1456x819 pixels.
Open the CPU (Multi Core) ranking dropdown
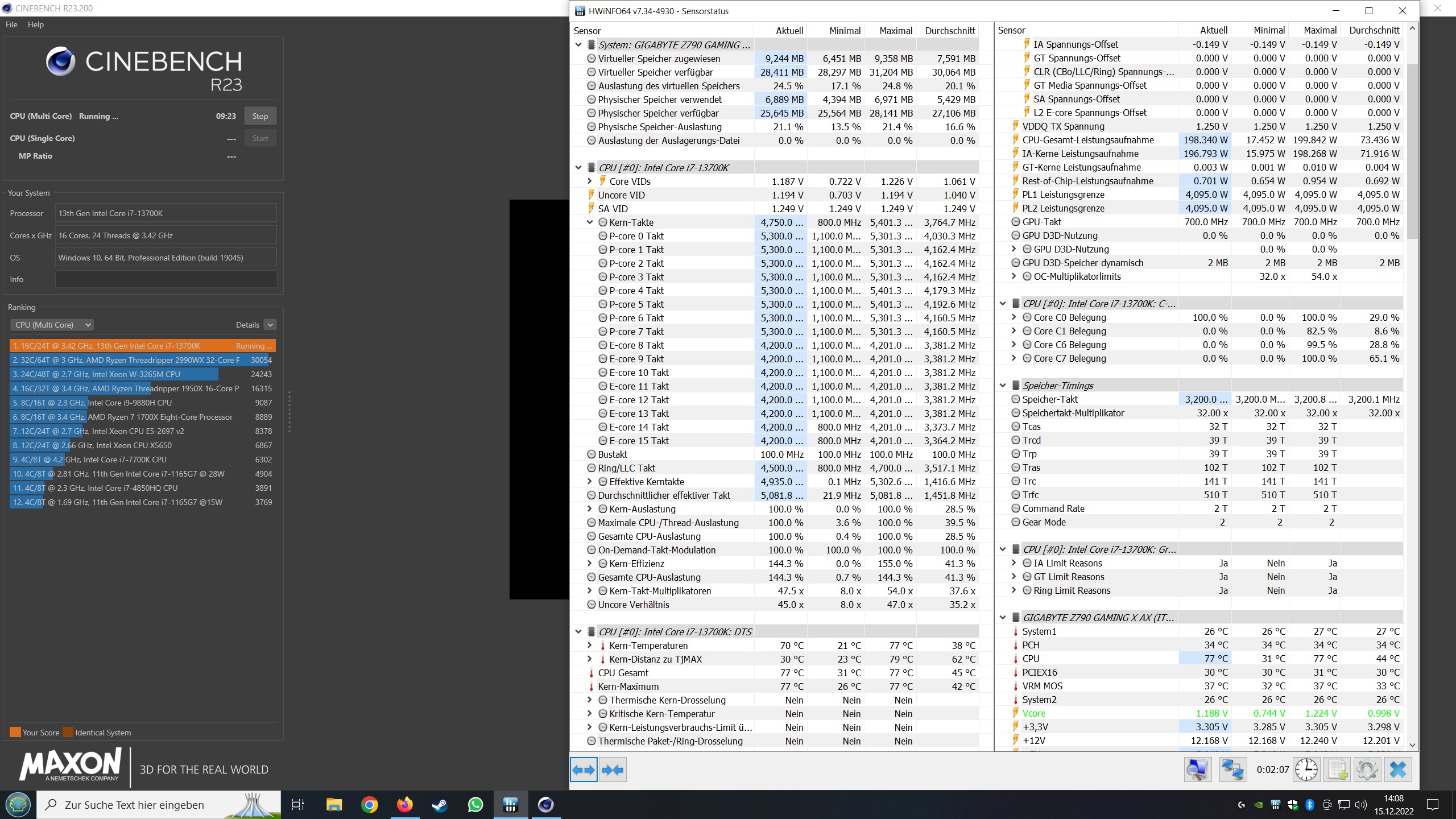(52, 325)
